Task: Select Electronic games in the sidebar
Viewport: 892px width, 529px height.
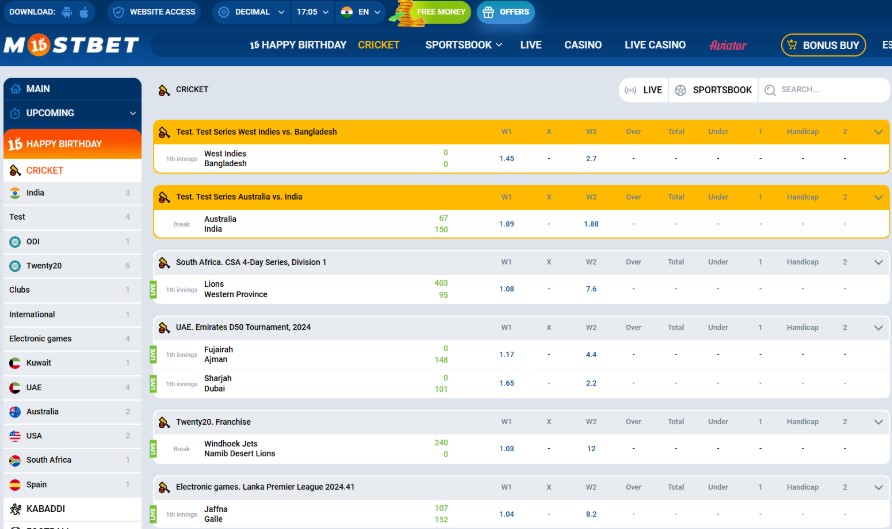Action: point(72,338)
